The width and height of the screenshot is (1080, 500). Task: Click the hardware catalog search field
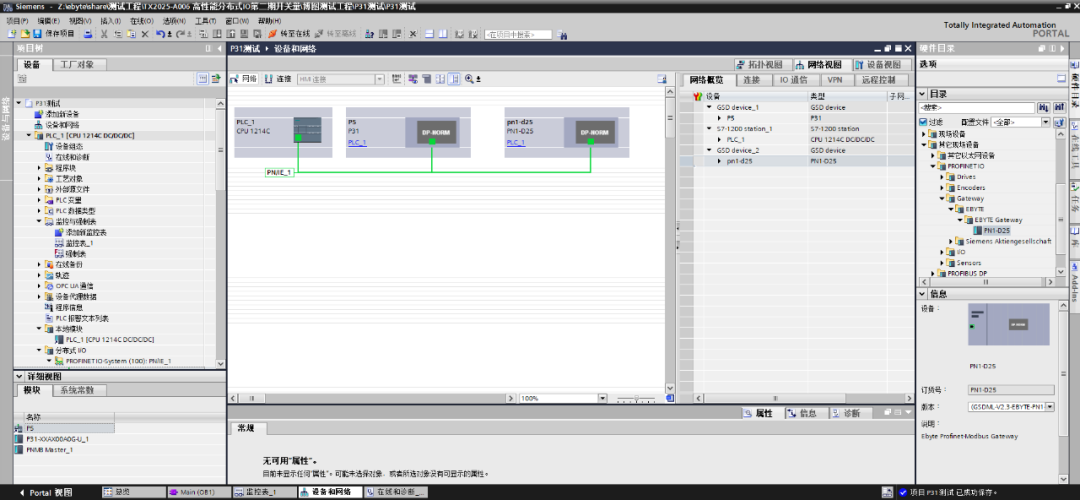coord(977,108)
